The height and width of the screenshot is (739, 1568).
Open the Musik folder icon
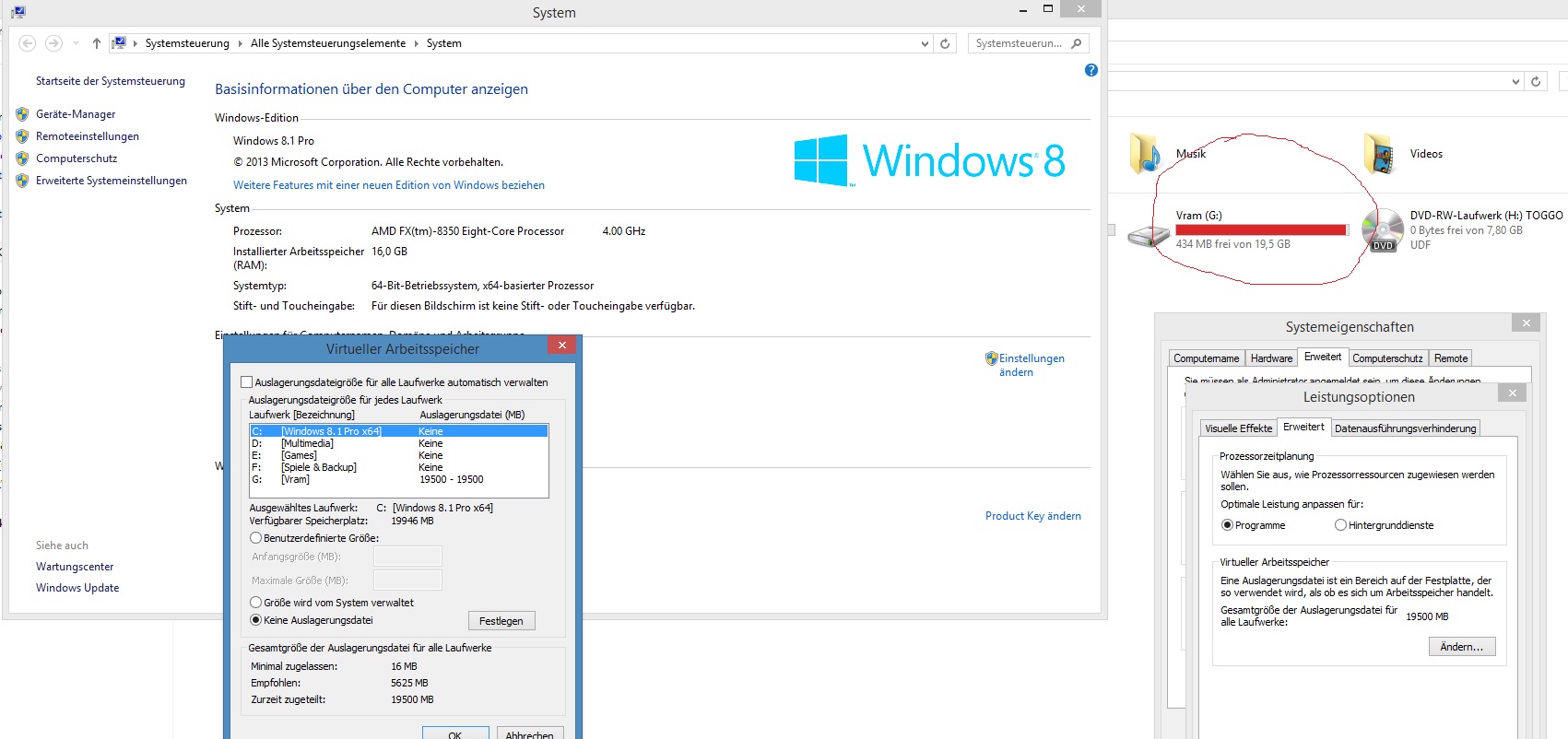(x=1146, y=153)
